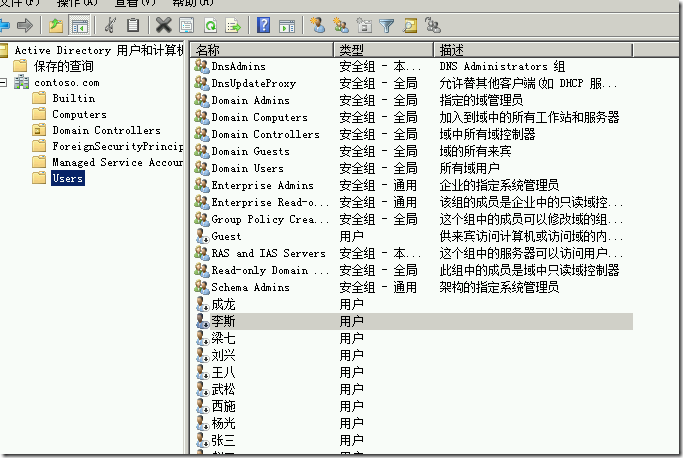Select the Domain Guests group row
Image resolution: width=683 pixels, height=458 pixels.
click(x=413, y=151)
